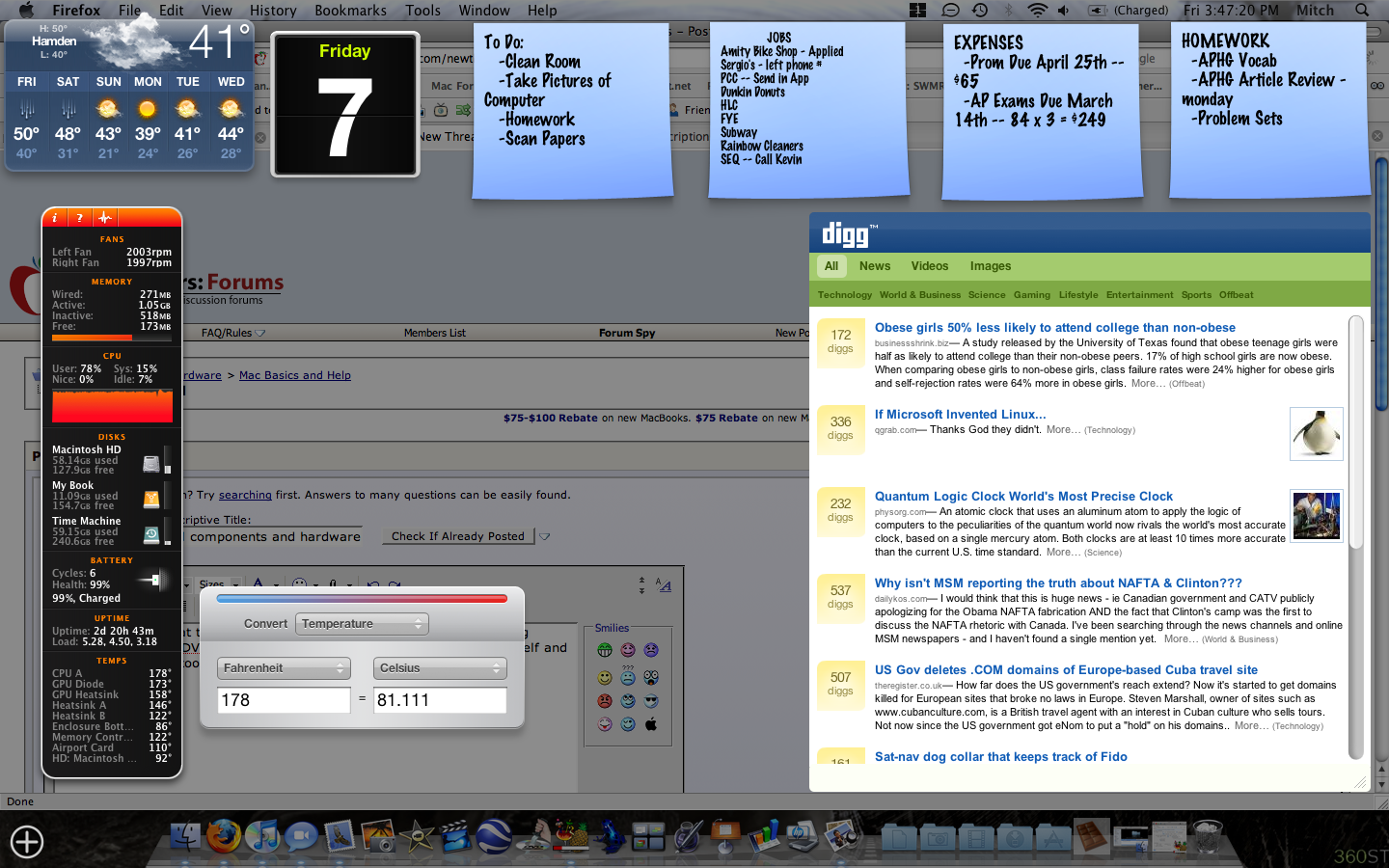1389x868 pixels.
Task: Click the Friday 7 calendar widget
Action: click(x=345, y=104)
